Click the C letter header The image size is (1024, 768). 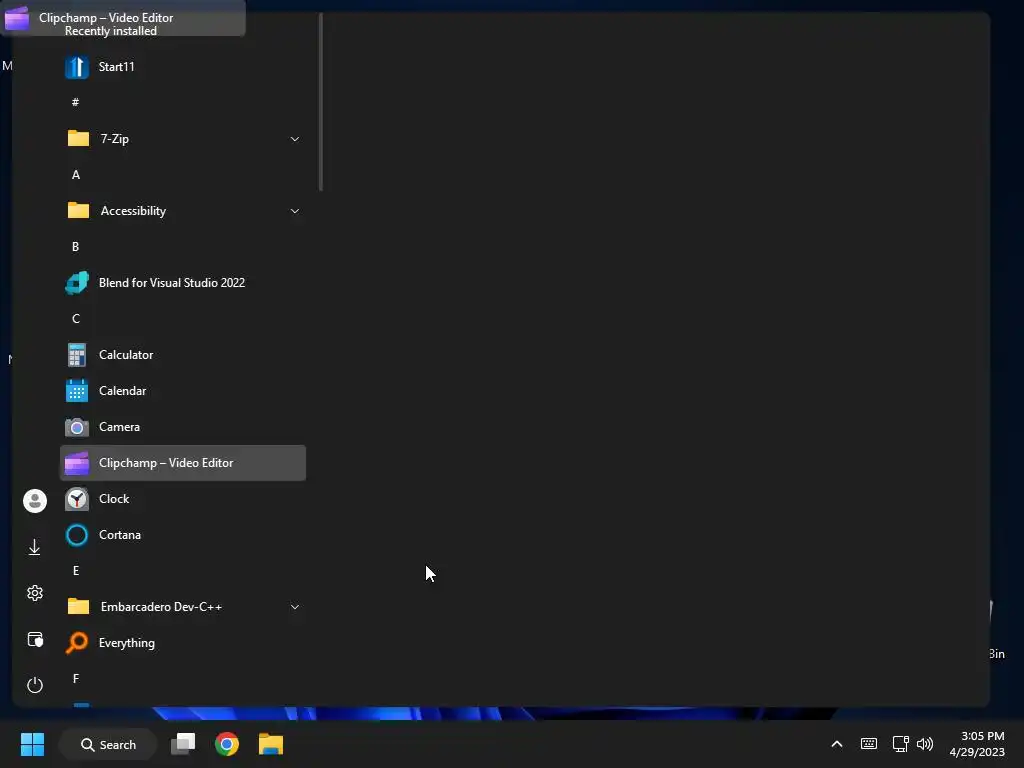coord(76,319)
